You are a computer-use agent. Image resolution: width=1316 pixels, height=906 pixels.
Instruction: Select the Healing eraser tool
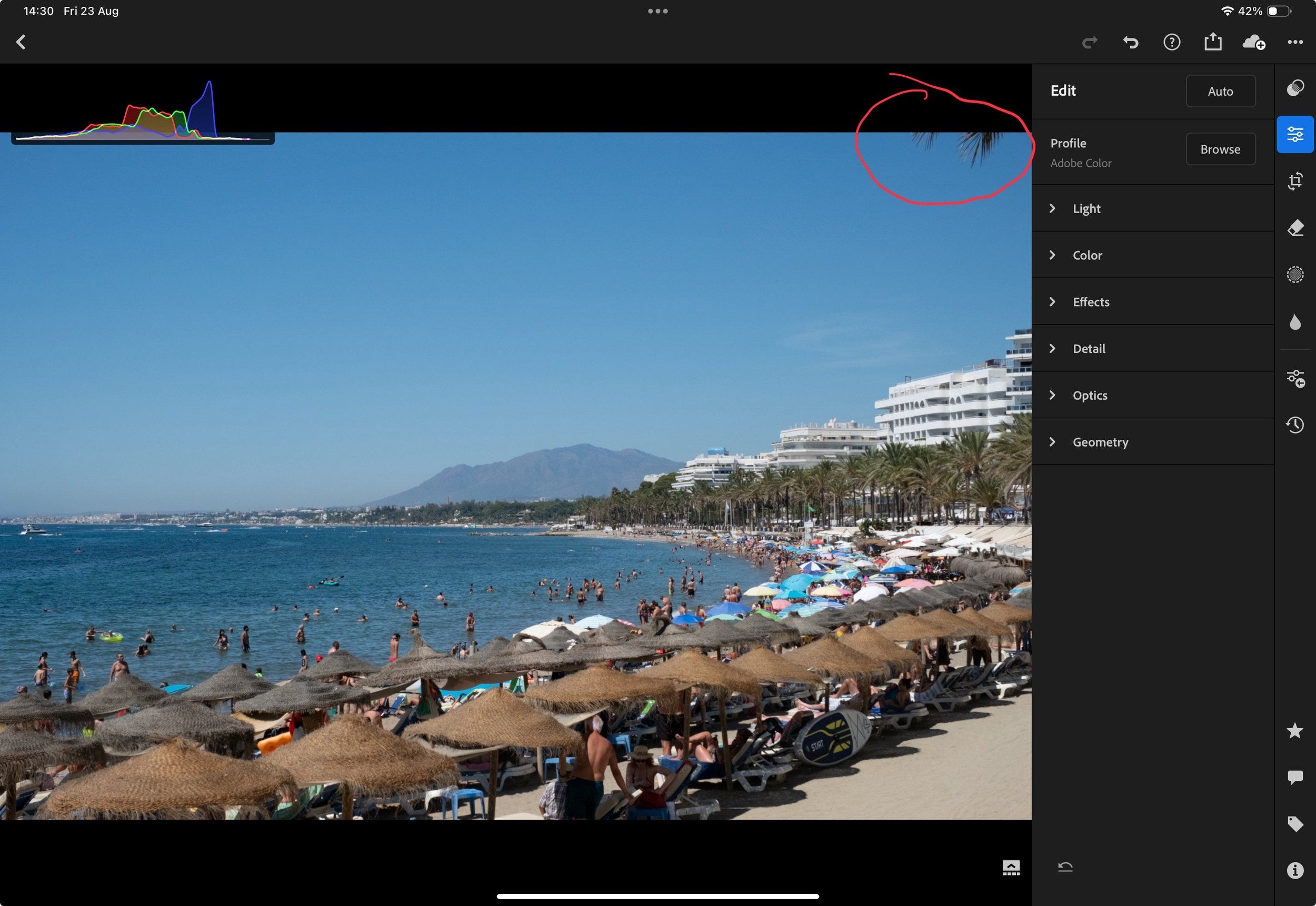pos(1294,228)
